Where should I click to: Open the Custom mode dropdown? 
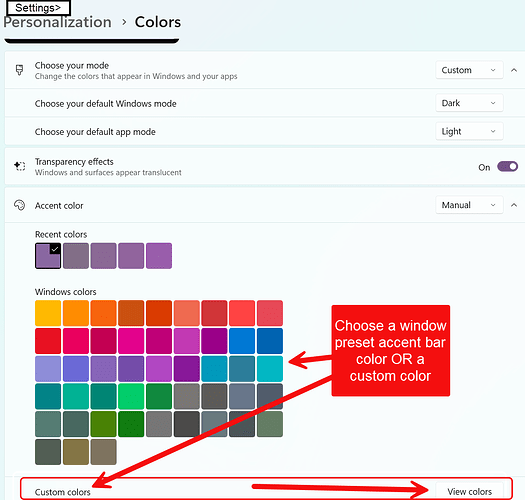tap(469, 70)
